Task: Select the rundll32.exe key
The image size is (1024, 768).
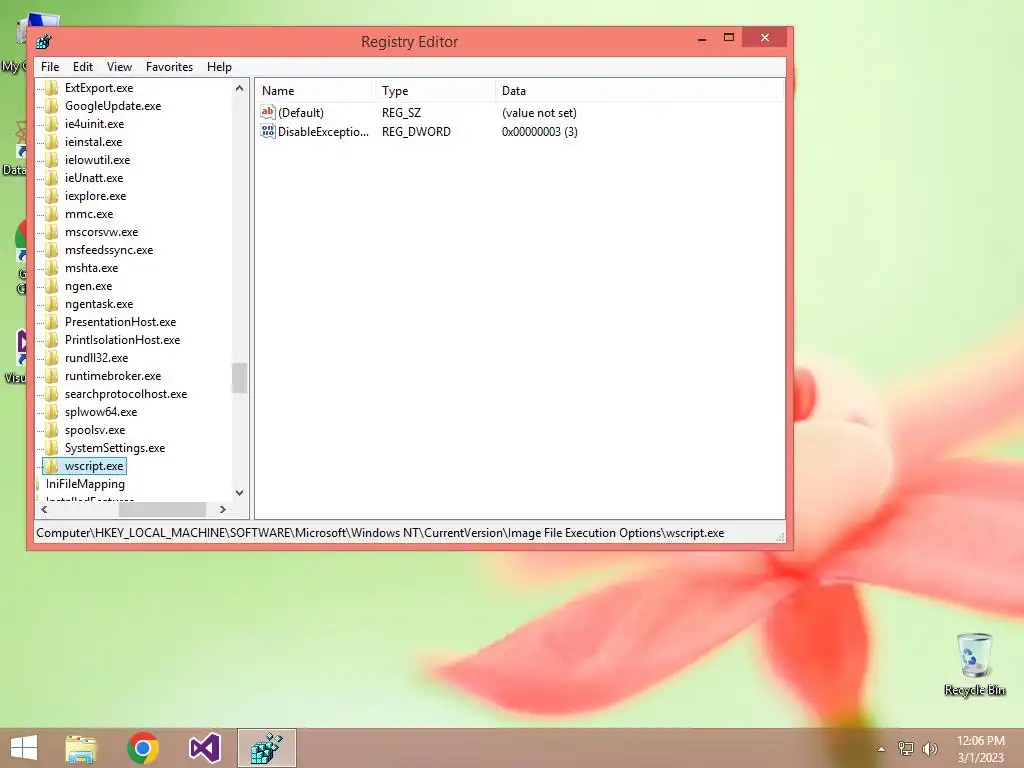Action: click(96, 358)
